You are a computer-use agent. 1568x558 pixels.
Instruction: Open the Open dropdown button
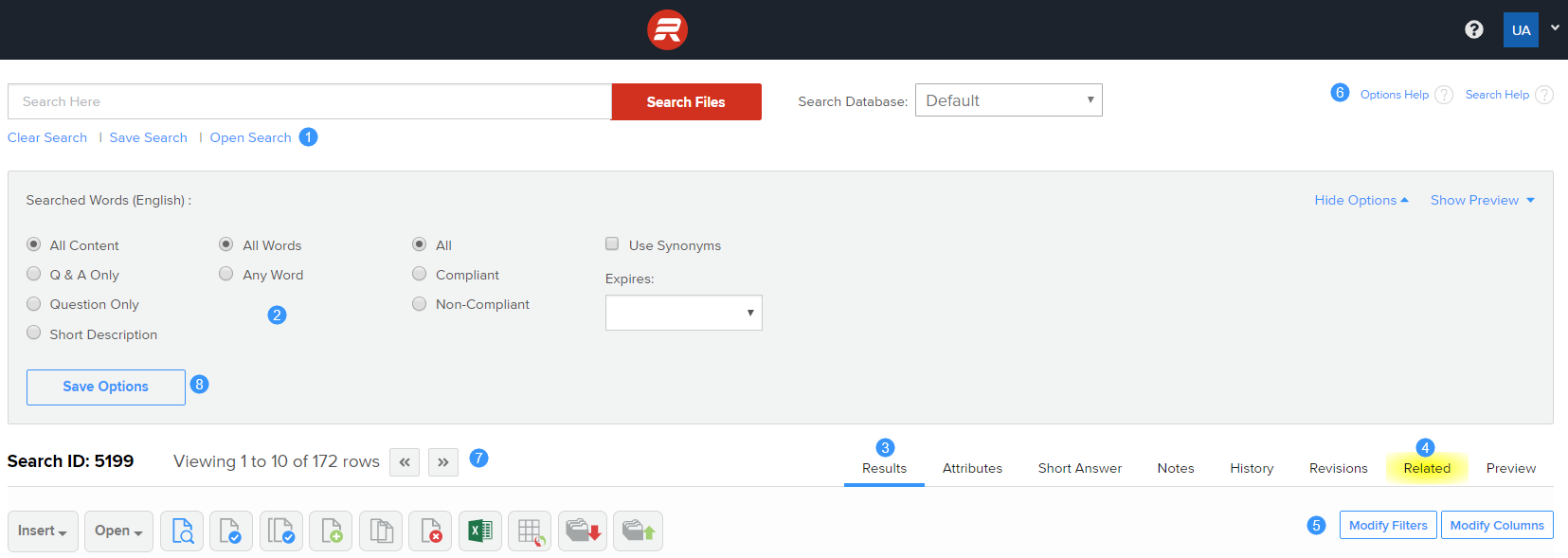point(118,531)
